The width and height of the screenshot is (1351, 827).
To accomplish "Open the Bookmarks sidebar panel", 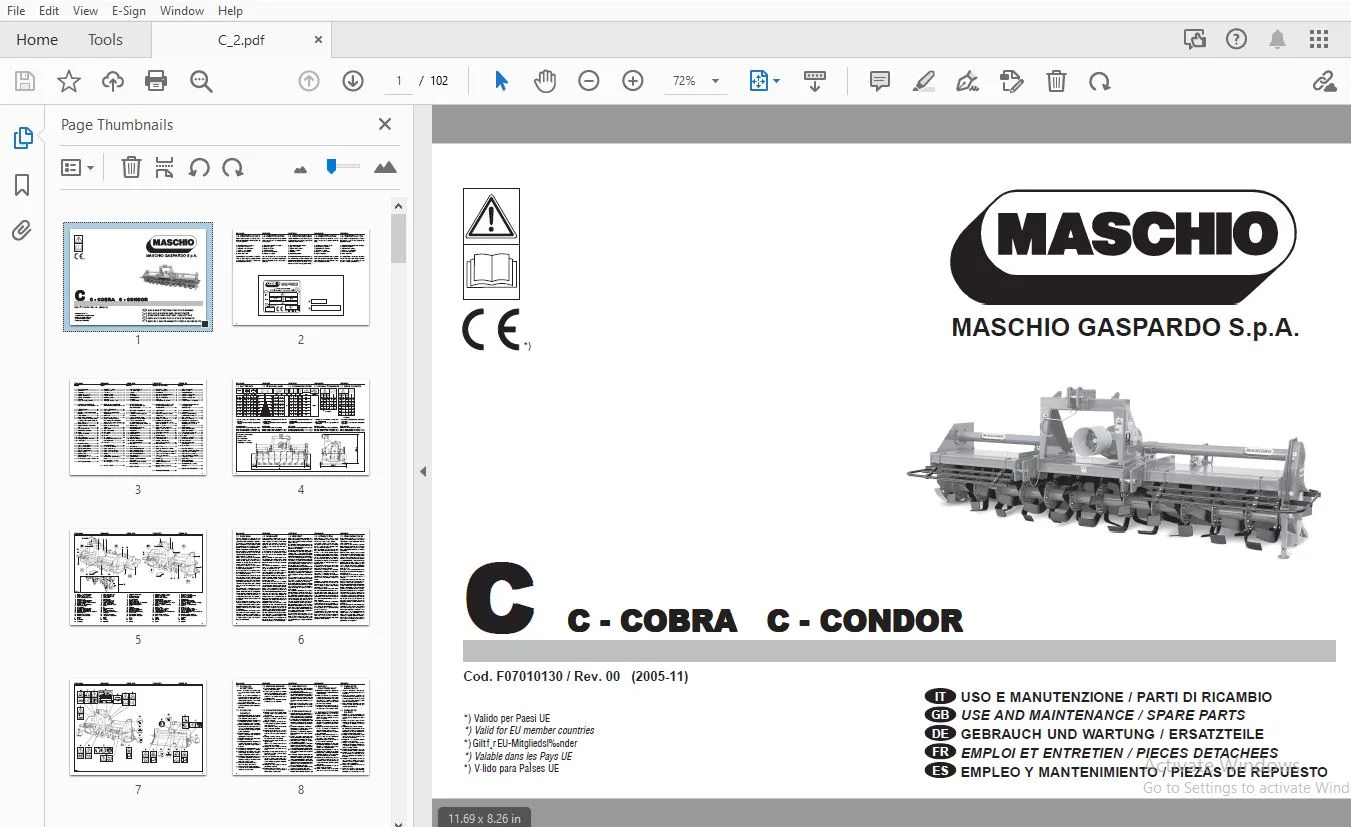I will pyautogui.click(x=22, y=185).
